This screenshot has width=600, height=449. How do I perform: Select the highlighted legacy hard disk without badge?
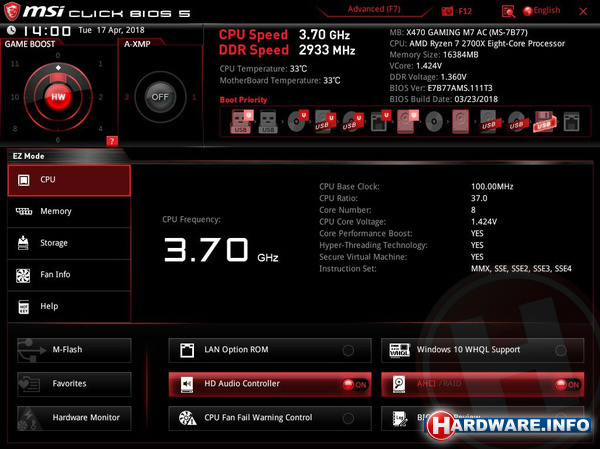click(460, 122)
